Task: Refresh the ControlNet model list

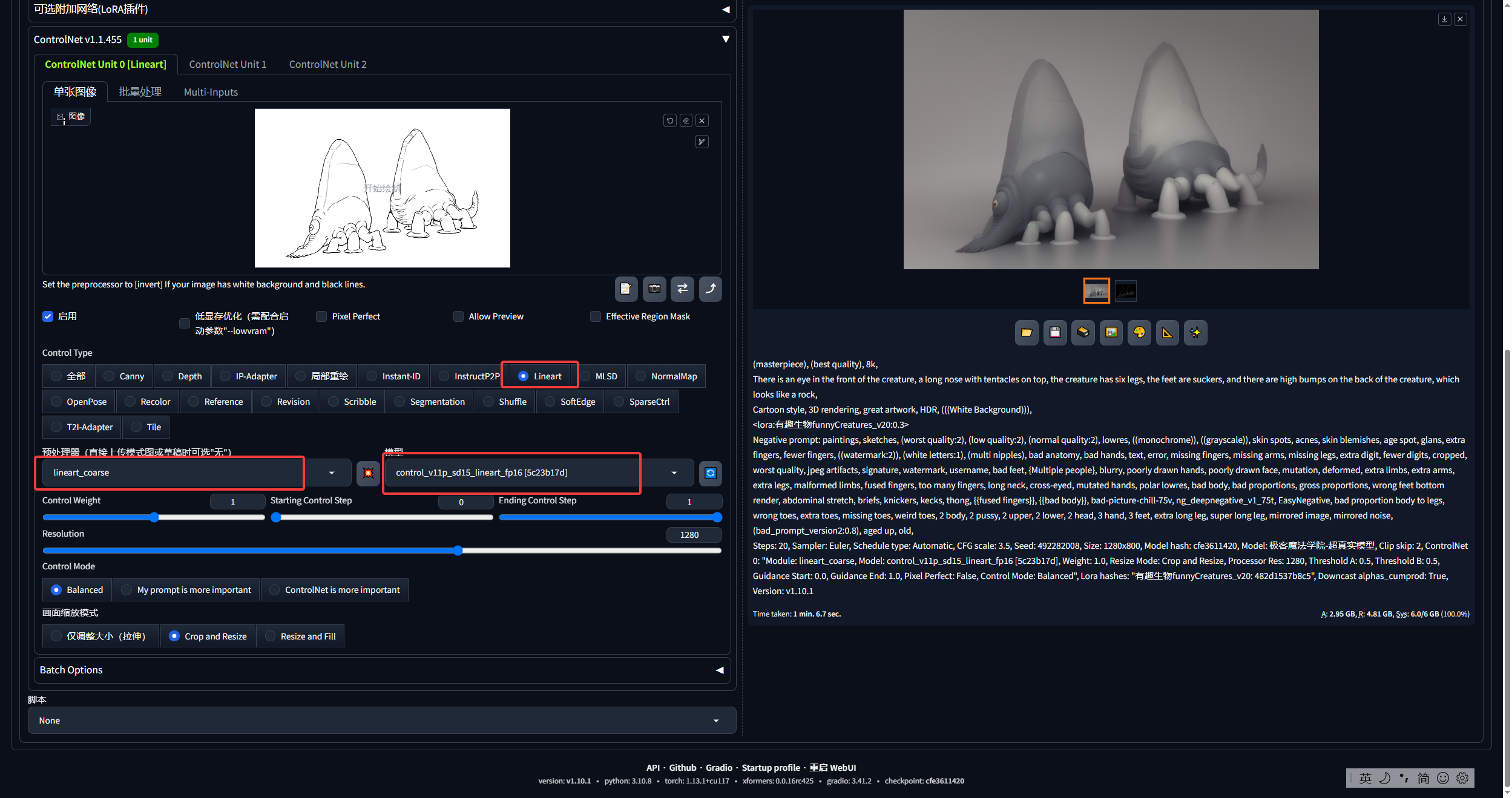Action: click(x=711, y=473)
